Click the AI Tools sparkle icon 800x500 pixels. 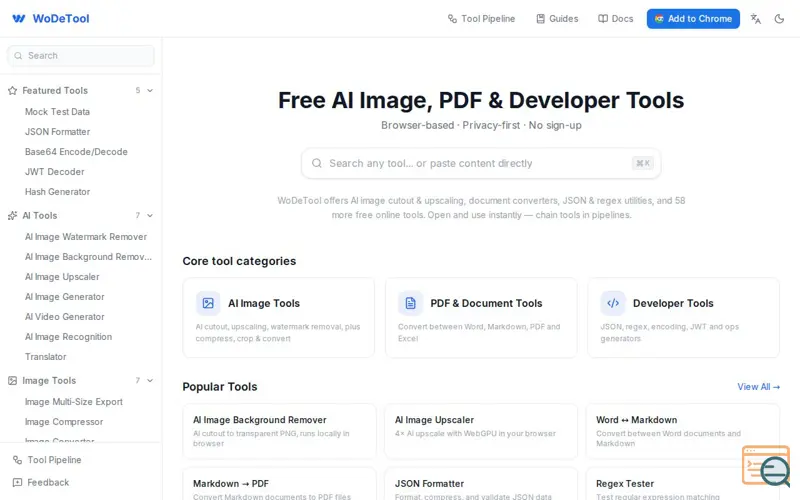click(x=12, y=215)
